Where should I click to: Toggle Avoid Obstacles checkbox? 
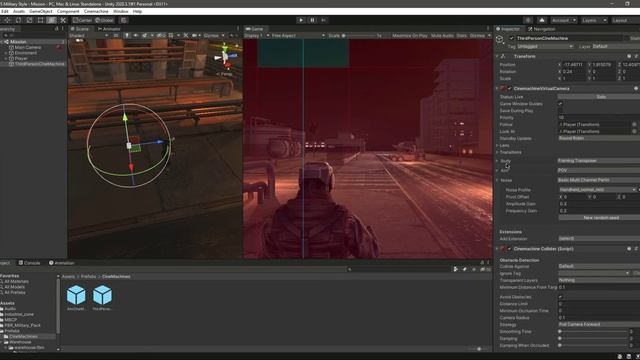[x=560, y=297]
